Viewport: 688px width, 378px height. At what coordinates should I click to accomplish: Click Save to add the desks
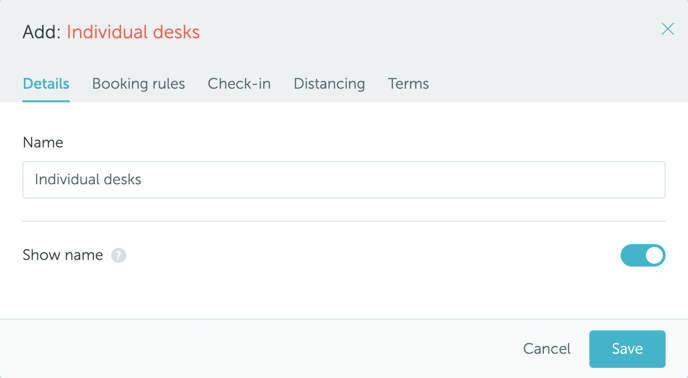(x=627, y=349)
